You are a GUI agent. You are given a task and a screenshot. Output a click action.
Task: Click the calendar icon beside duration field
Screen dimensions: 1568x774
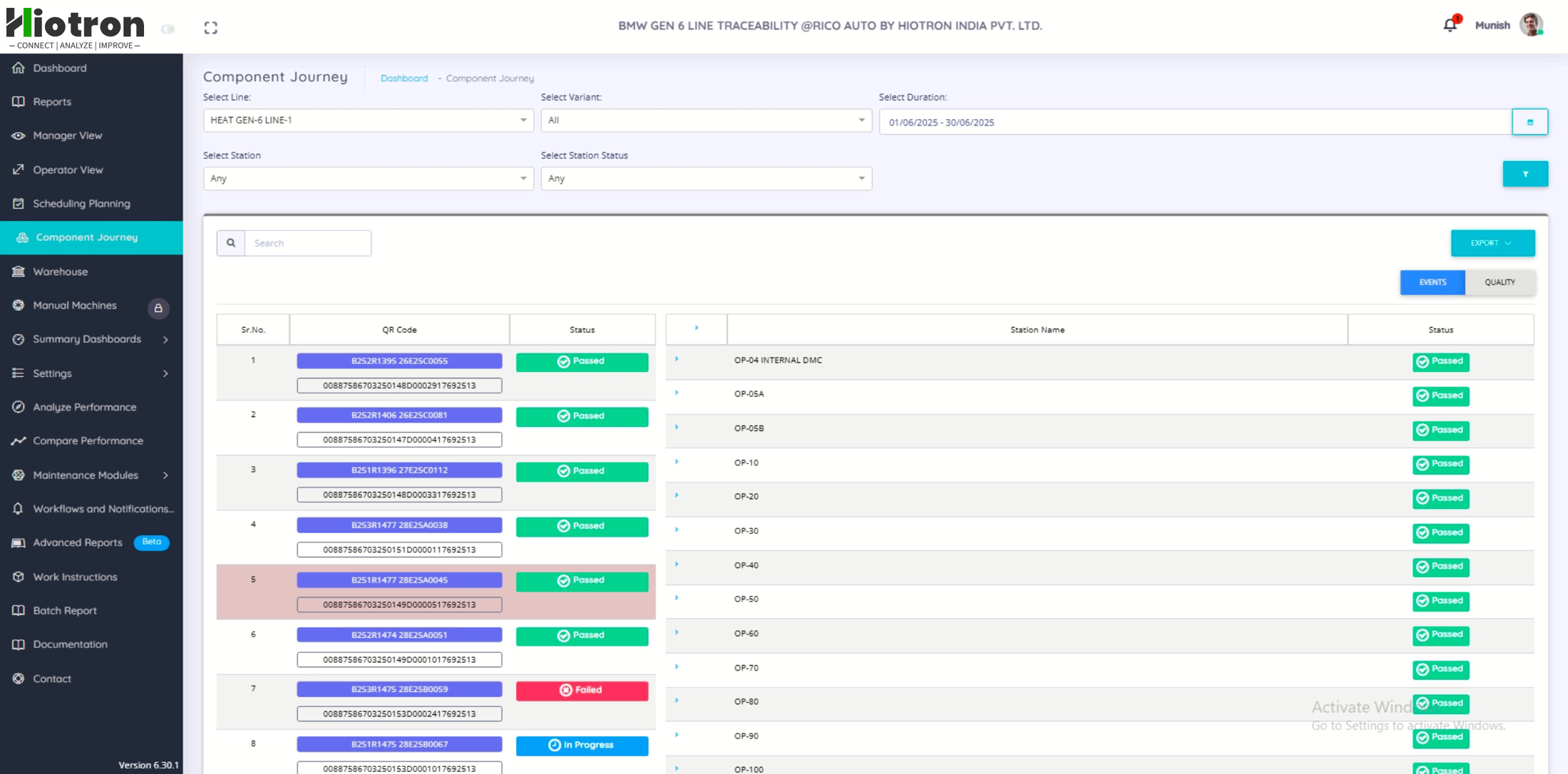[1529, 122]
